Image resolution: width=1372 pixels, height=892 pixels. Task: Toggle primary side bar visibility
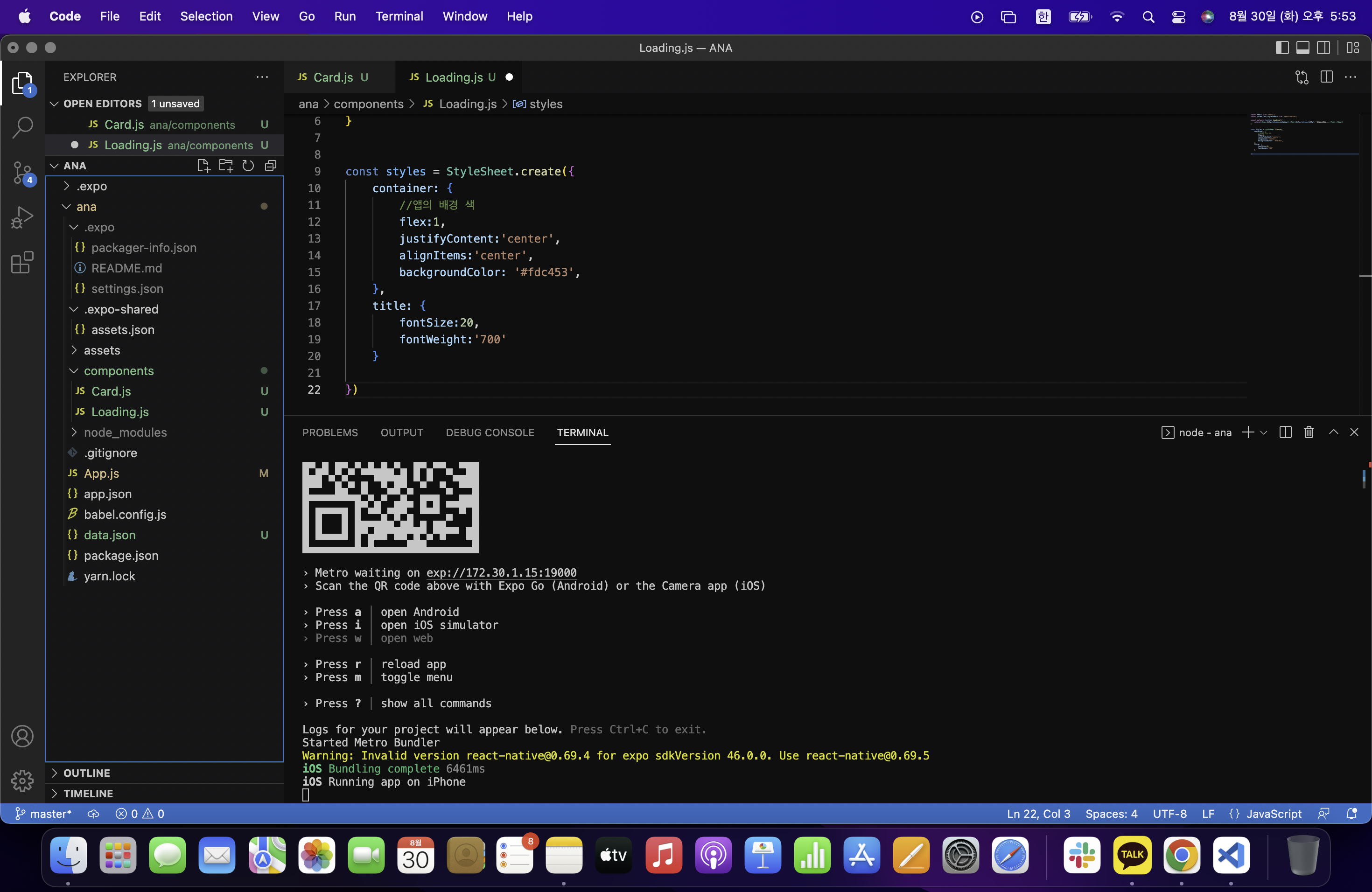click(1282, 48)
